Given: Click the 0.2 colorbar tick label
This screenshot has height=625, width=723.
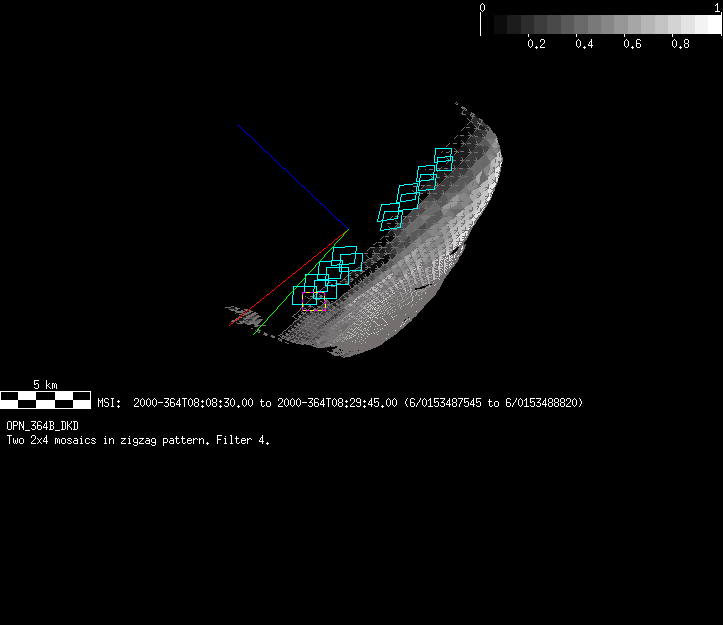Looking at the screenshot, I should click(x=536, y=45).
